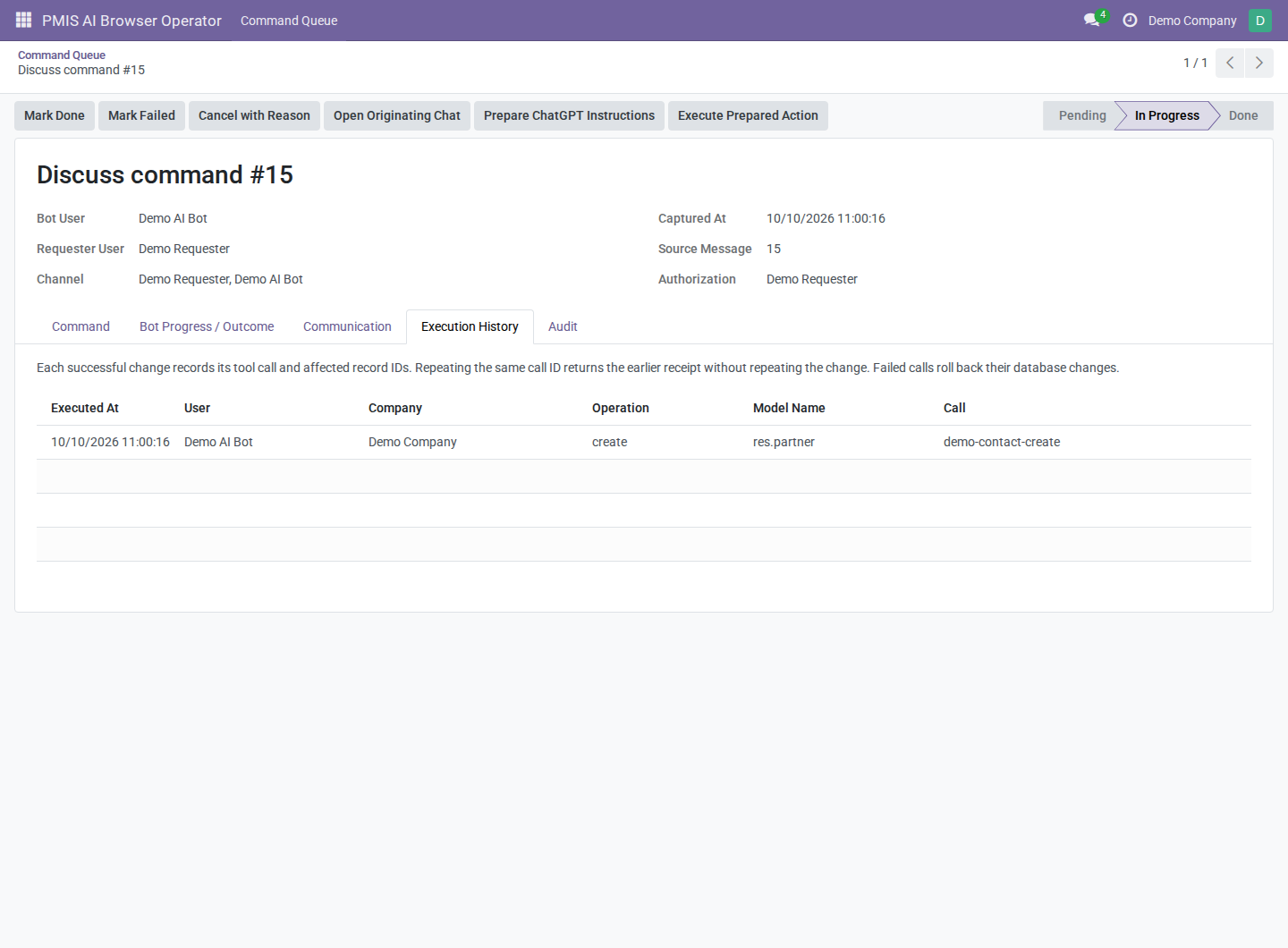This screenshot has width=1288, height=948.
Task: Click Cancel with Reason button
Action: (254, 115)
